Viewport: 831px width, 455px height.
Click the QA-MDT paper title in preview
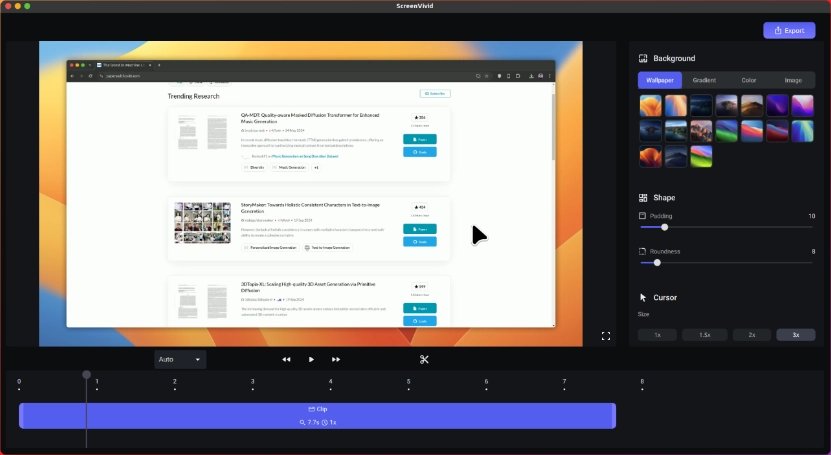click(x=310, y=118)
